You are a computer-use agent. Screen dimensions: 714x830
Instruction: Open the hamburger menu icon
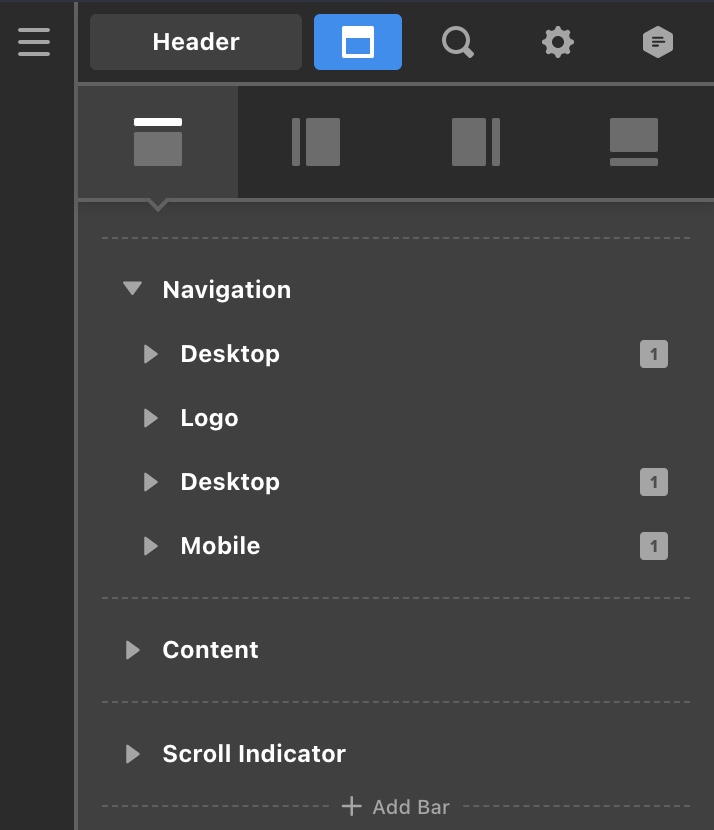[34, 42]
